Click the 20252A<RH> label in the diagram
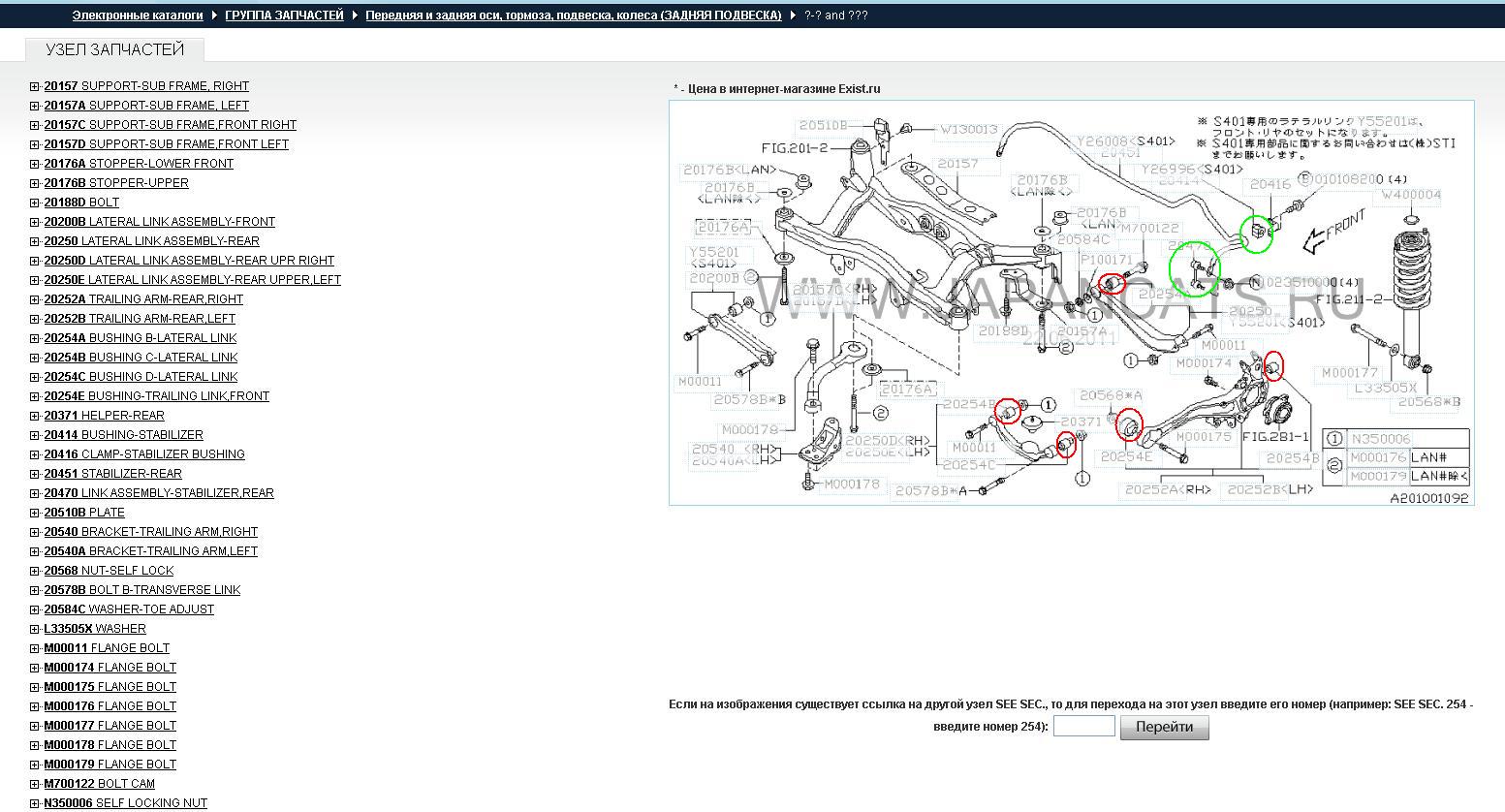The width and height of the screenshot is (1505, 812). [1168, 490]
